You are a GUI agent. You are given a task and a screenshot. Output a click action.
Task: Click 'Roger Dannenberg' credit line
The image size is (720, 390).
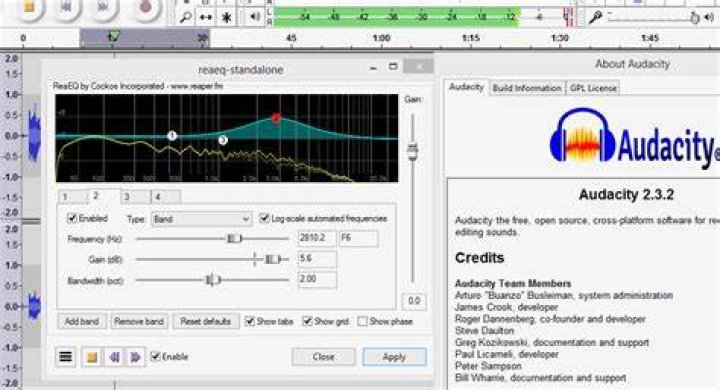pyautogui.click(x=550, y=319)
